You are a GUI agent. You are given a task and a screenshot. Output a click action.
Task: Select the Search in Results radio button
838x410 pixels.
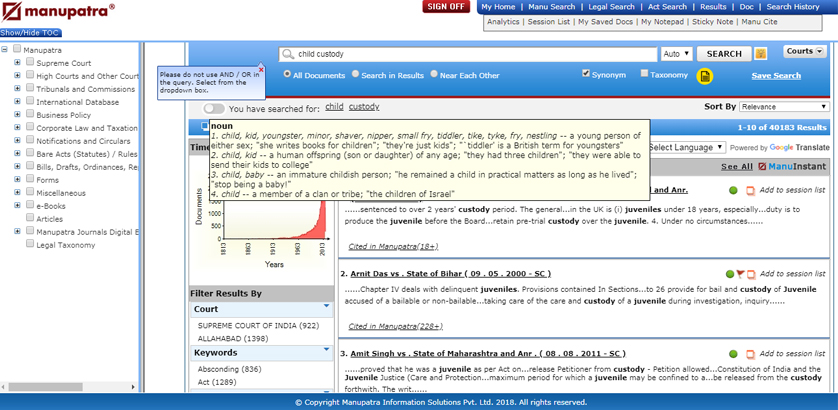coord(355,74)
